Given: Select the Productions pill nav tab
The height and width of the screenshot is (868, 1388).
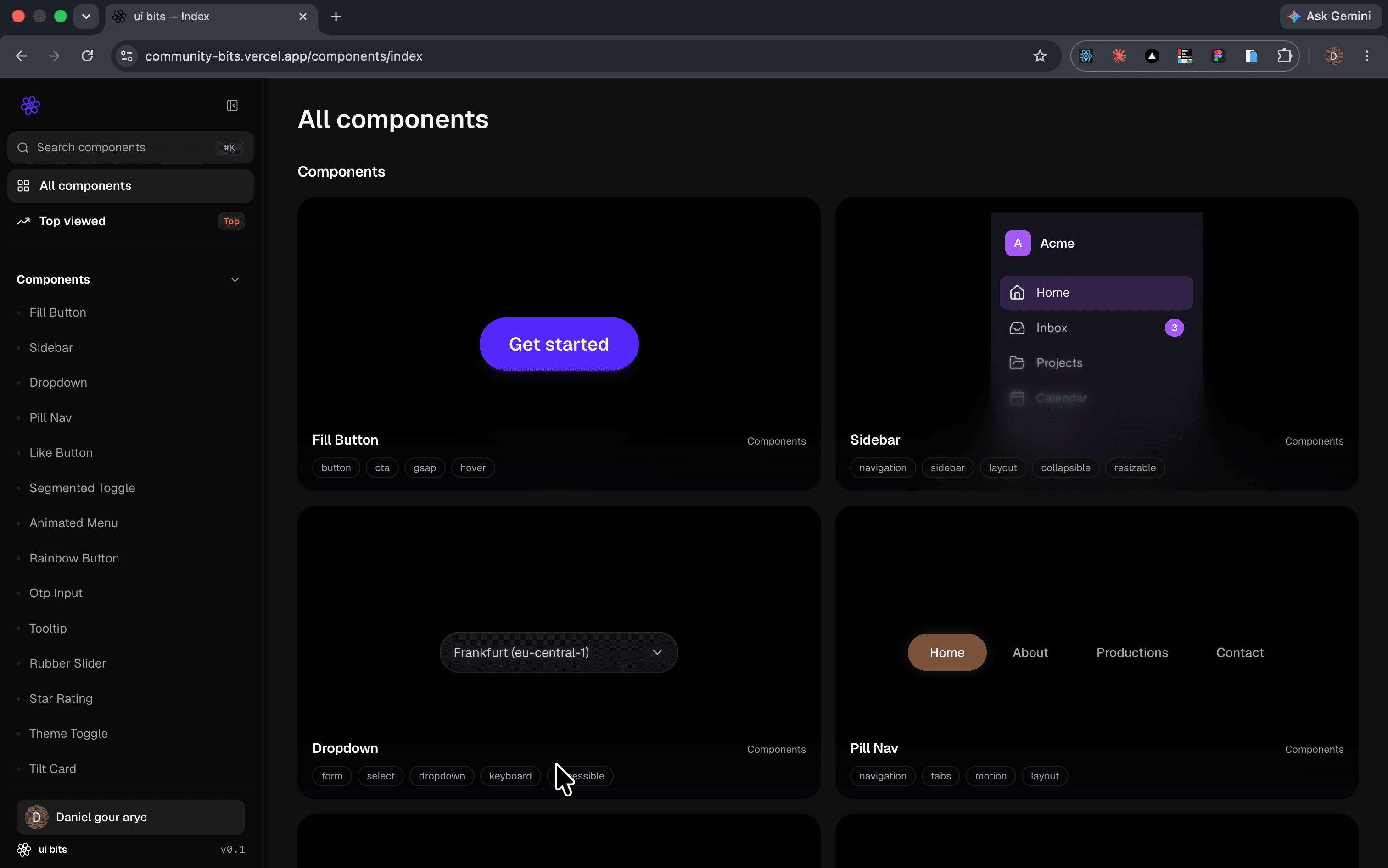Looking at the screenshot, I should pos(1131,653).
